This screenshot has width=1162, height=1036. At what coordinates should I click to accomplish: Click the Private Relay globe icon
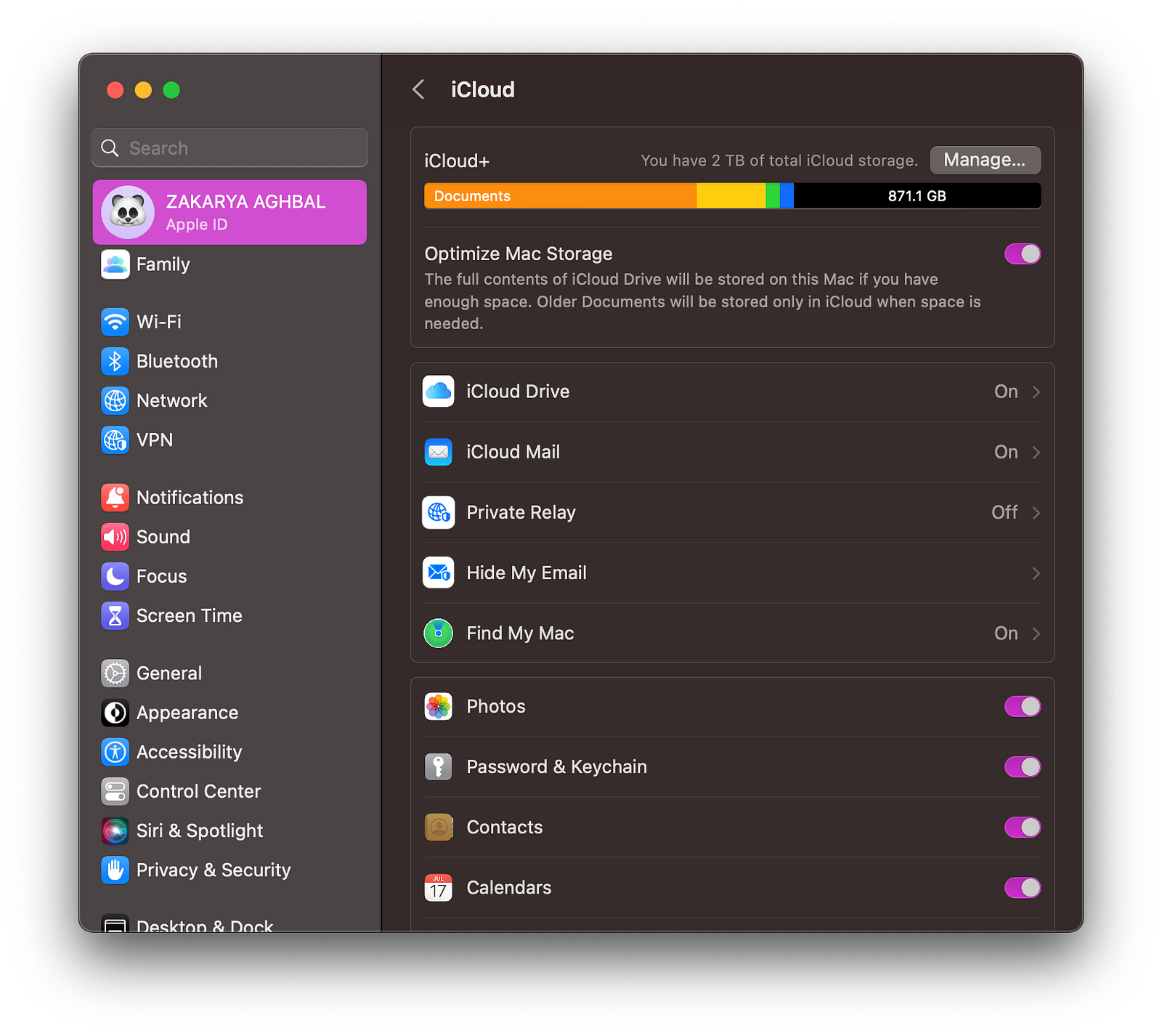point(439,512)
